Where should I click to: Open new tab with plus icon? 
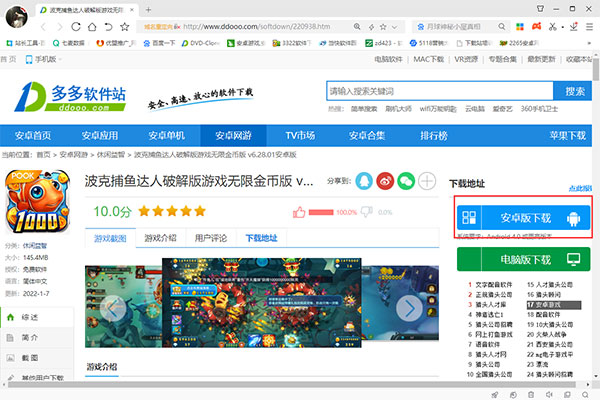[148, 10]
